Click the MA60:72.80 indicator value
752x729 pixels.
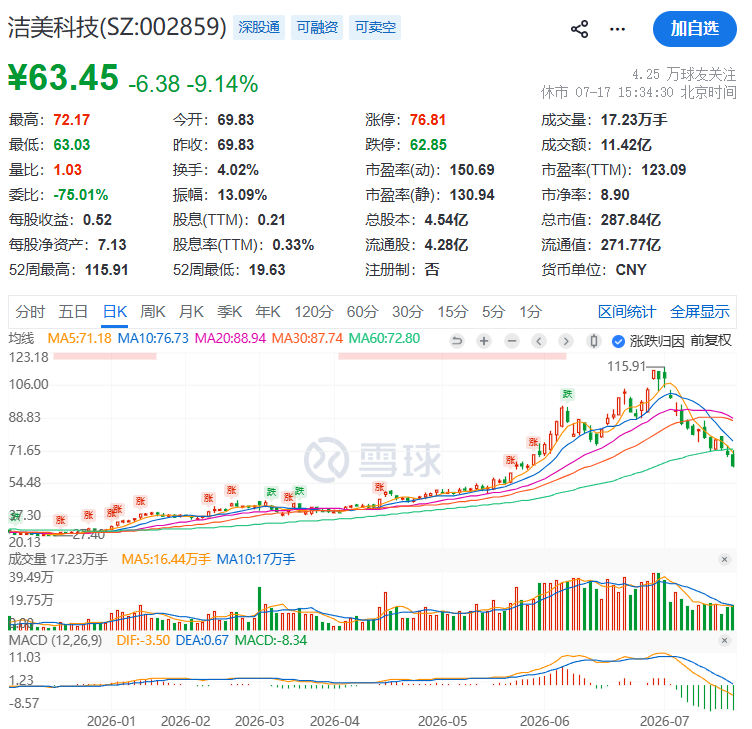click(x=384, y=339)
